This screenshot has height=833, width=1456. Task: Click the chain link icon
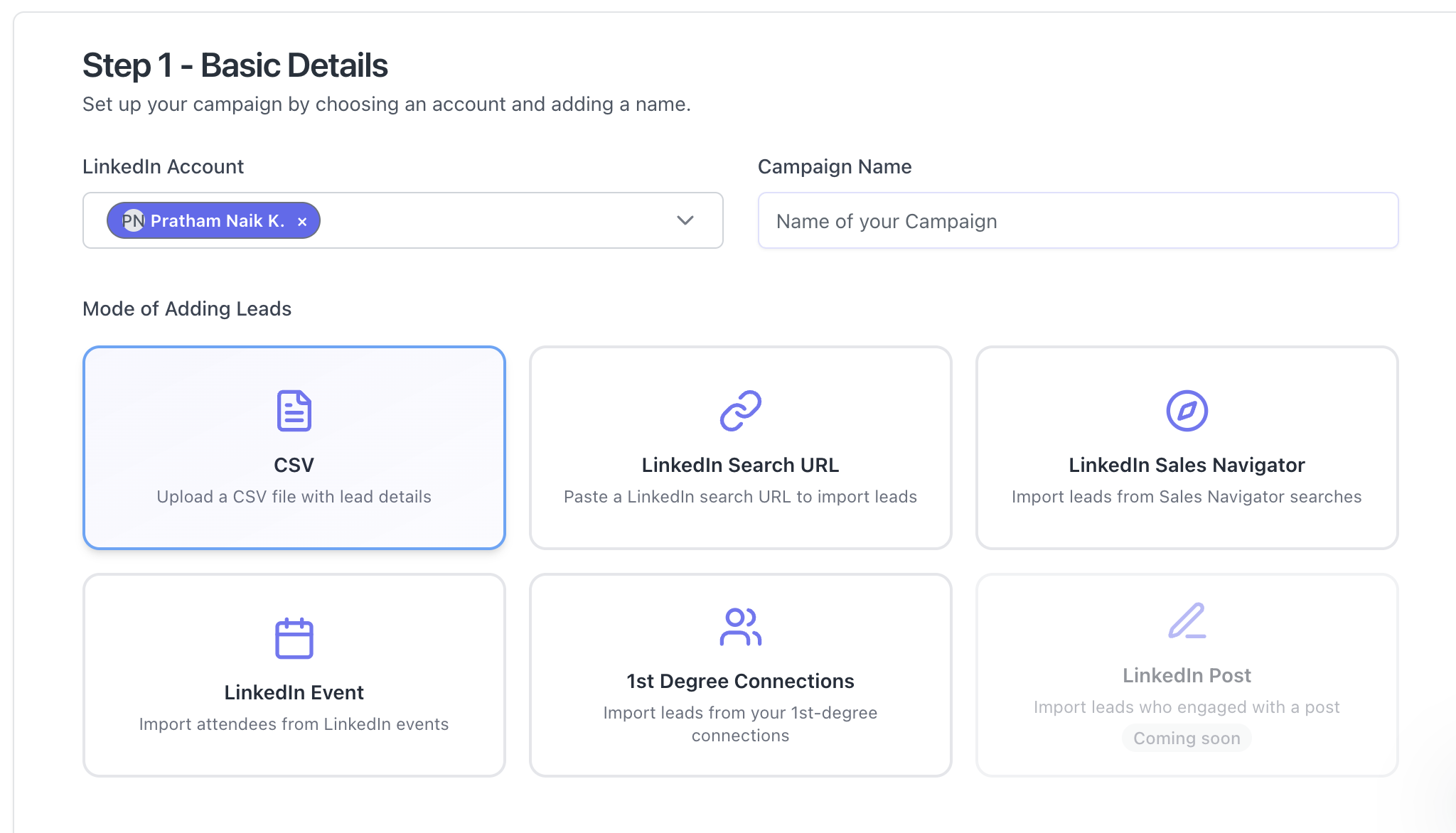pyautogui.click(x=740, y=411)
